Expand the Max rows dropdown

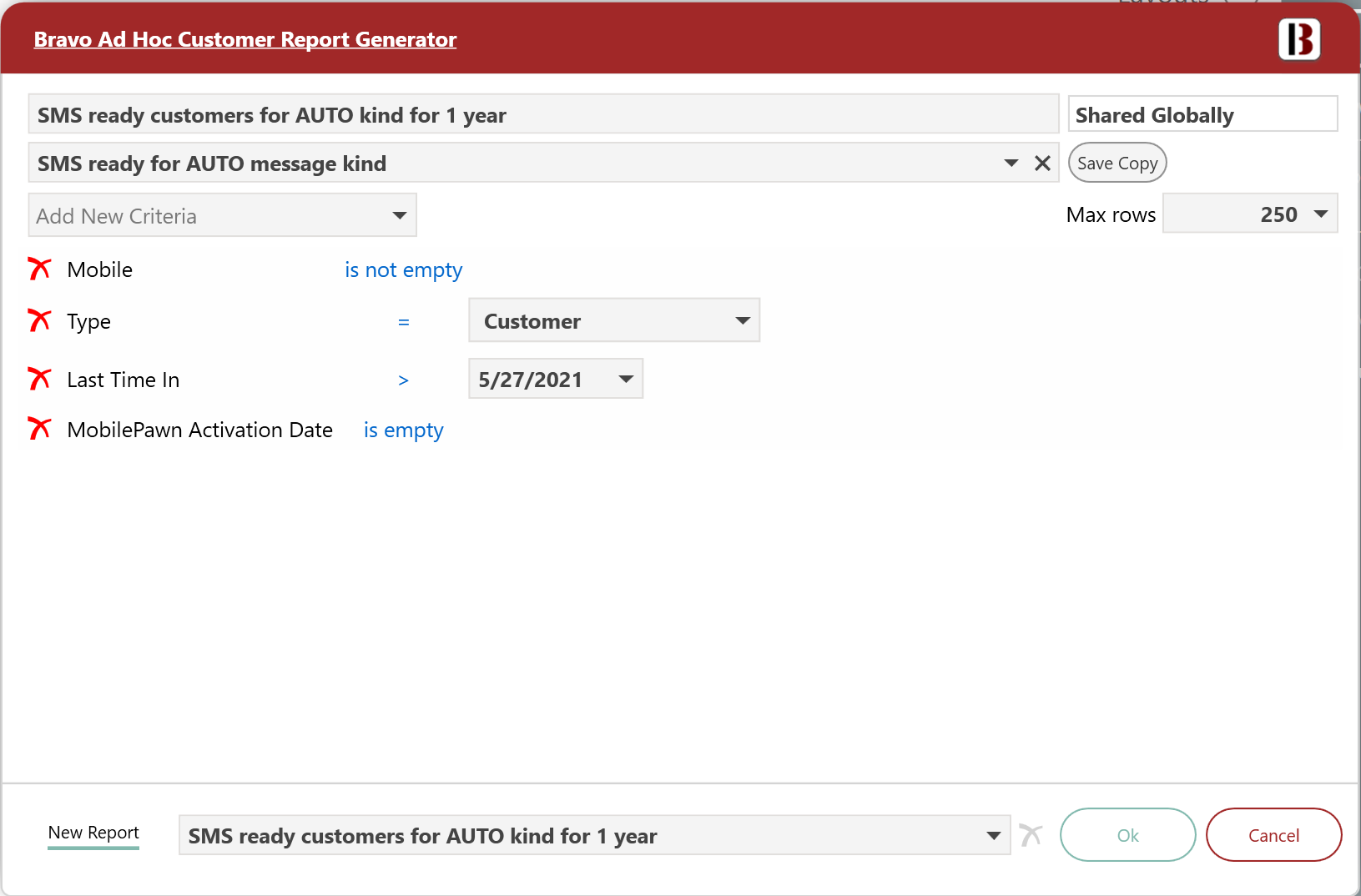click(x=1320, y=214)
